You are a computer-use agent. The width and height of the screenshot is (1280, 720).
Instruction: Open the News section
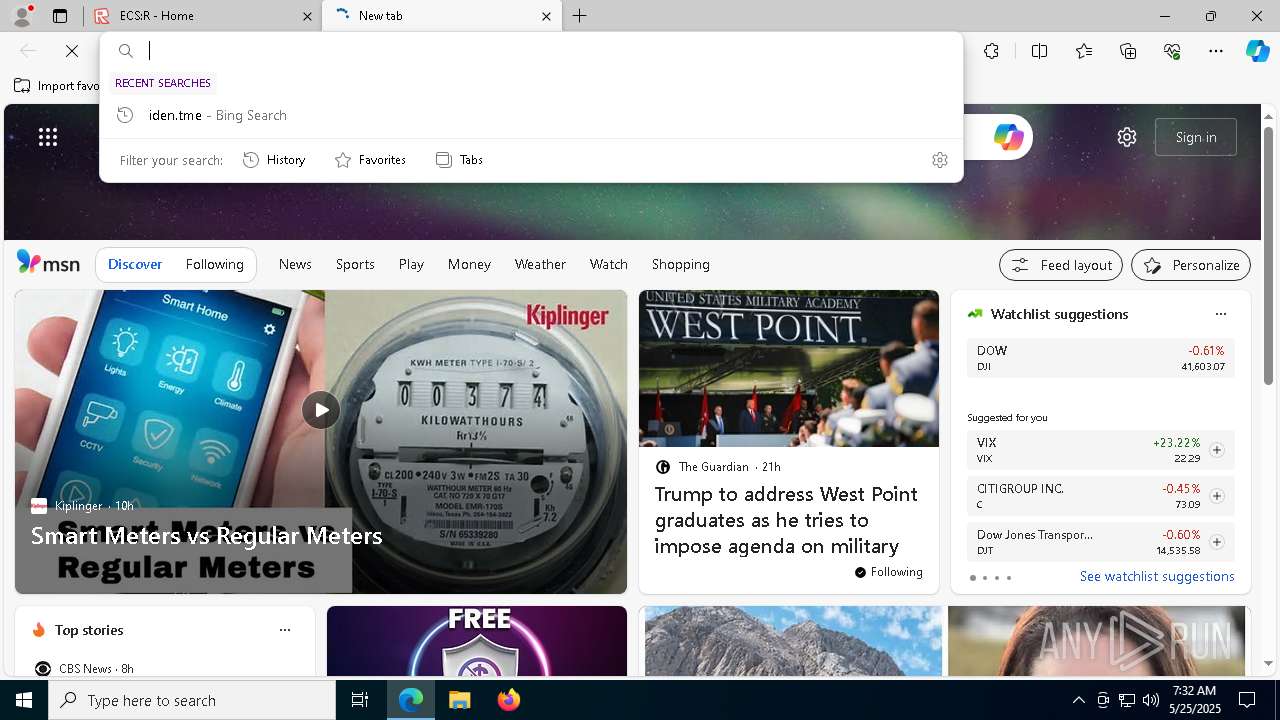point(295,264)
